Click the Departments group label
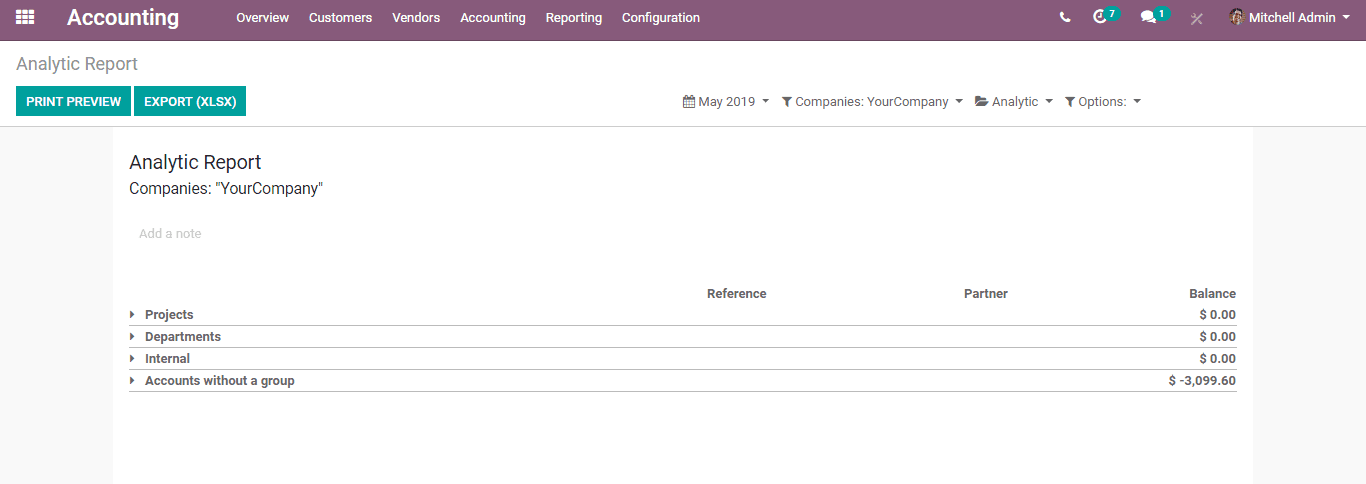Image resolution: width=1366 pixels, height=484 pixels. pyautogui.click(x=183, y=337)
